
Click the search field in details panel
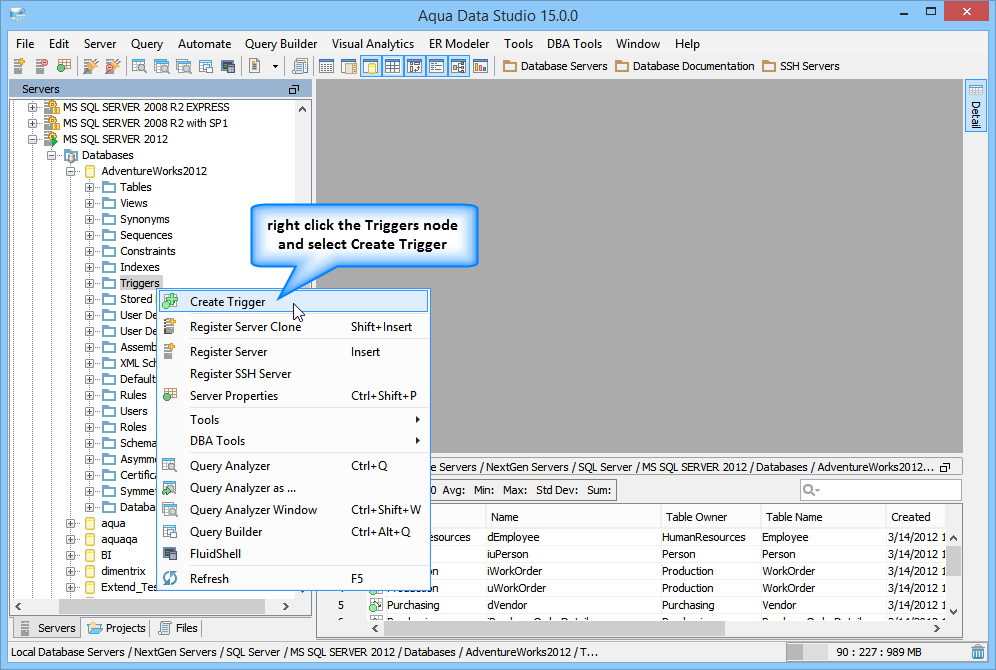[x=880, y=490]
